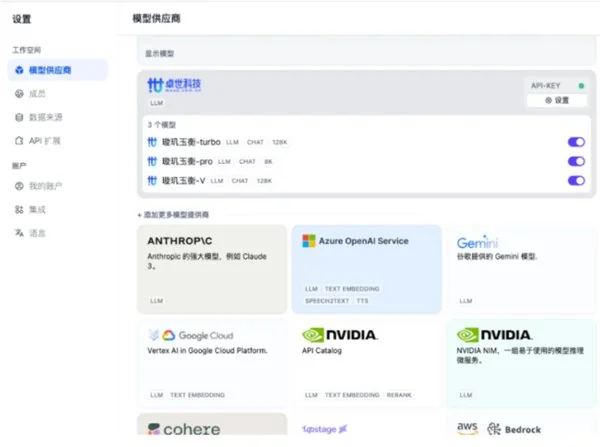Select the 璇玑玉衡-pro model name
This screenshot has width=600, height=447.
click(187, 161)
